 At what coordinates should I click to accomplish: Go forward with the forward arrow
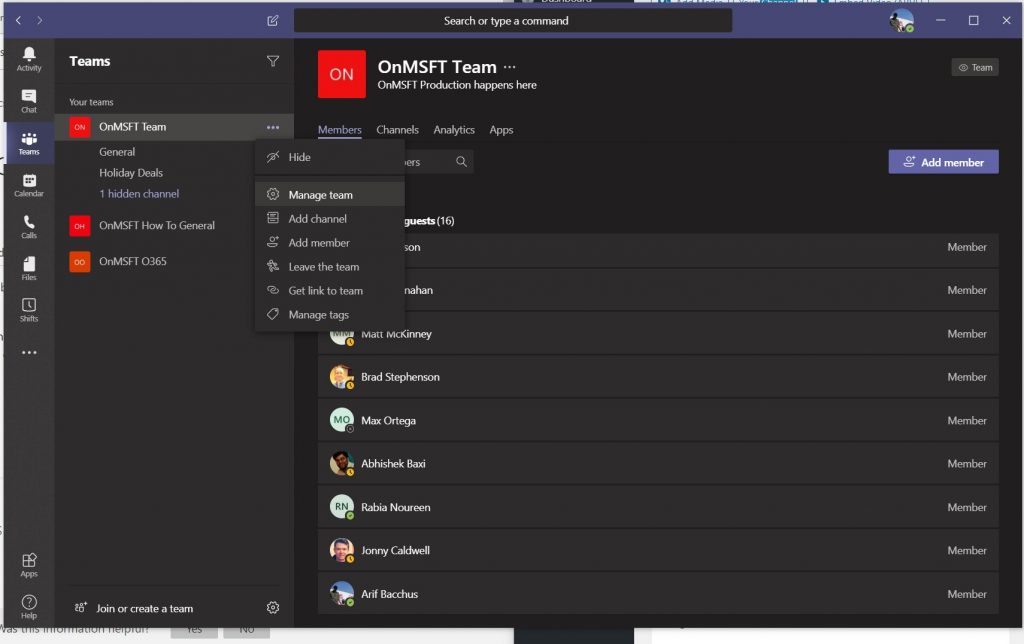tap(40, 21)
